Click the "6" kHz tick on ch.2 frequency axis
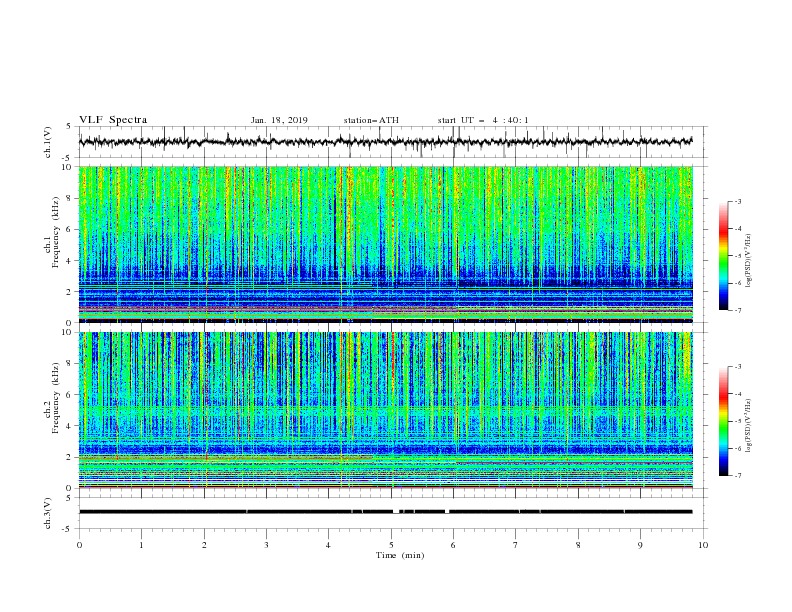 coord(69,394)
